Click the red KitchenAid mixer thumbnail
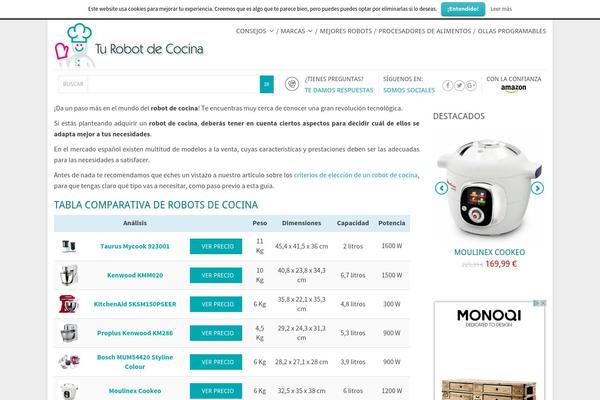Screen dimensions: 600x400 (x=68, y=304)
